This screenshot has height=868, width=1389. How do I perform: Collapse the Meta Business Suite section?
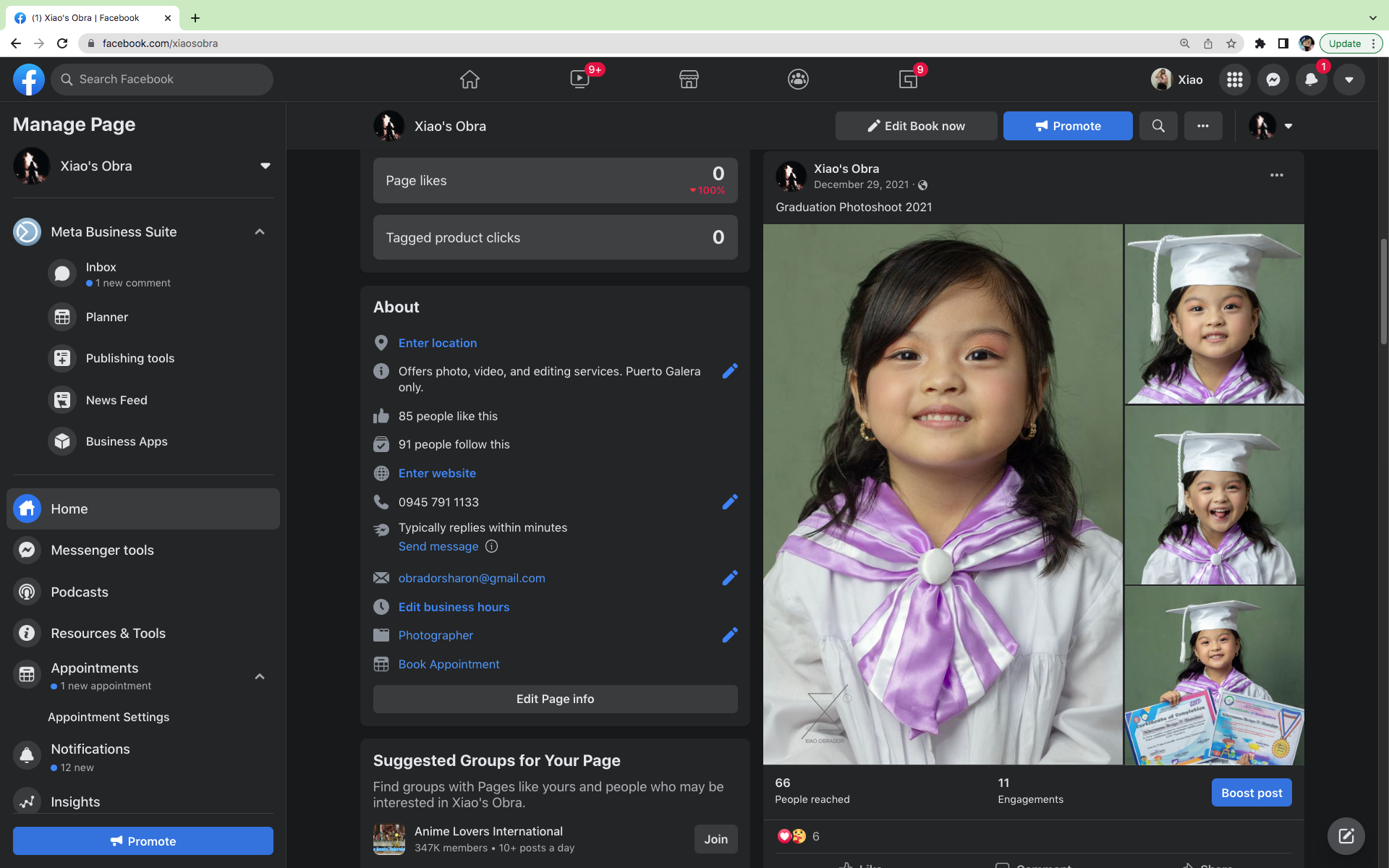tap(260, 232)
